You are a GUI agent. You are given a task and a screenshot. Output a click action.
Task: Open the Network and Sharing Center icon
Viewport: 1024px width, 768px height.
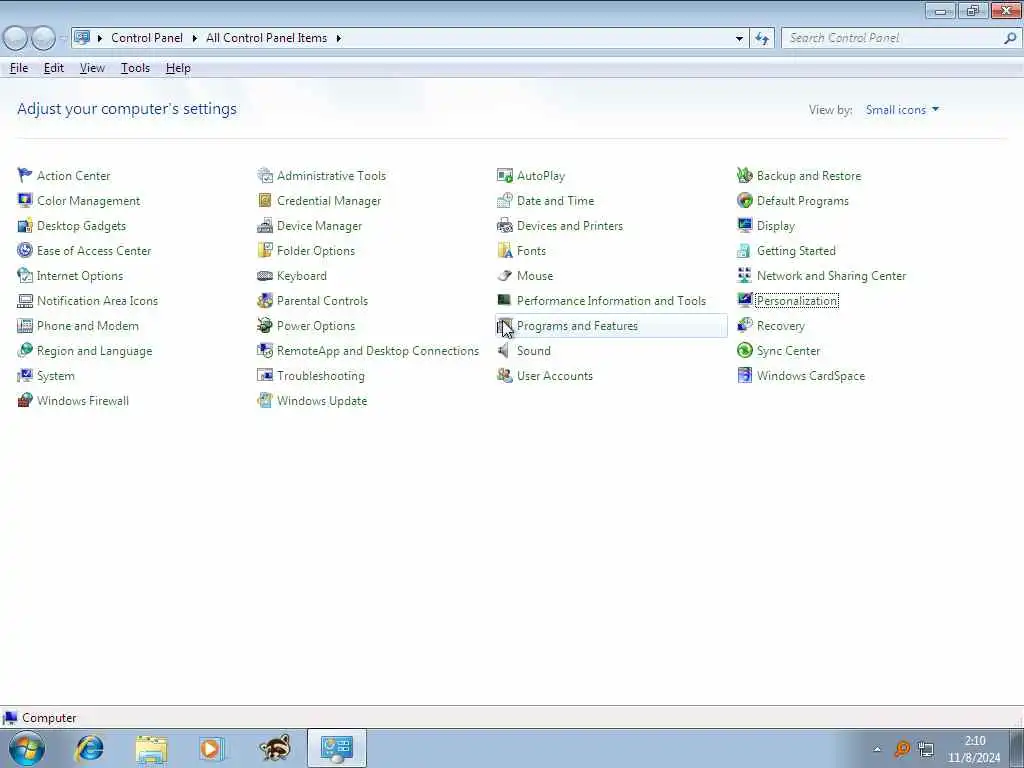[x=744, y=275]
